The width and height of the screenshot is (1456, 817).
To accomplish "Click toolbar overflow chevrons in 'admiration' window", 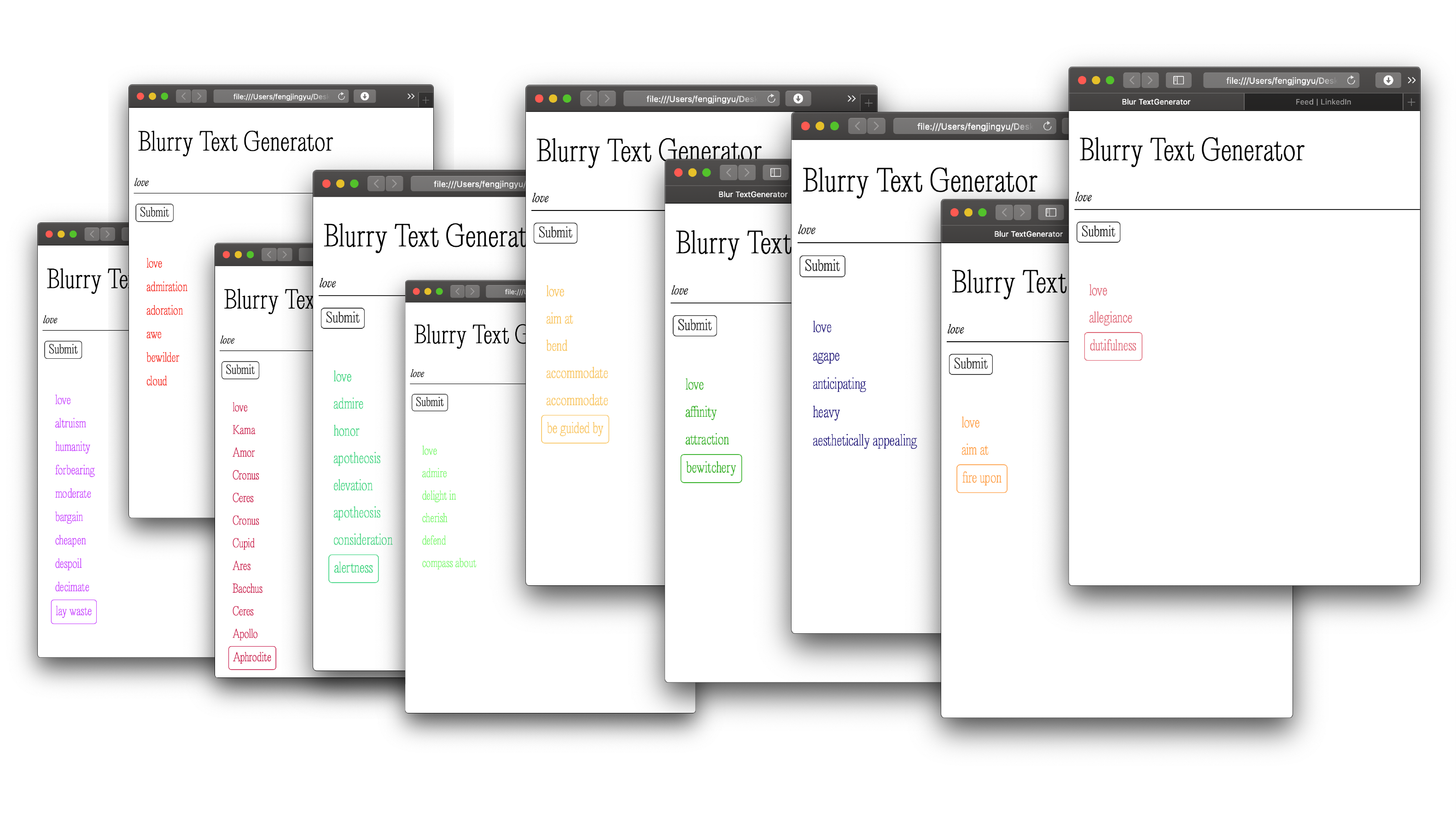I will [411, 96].
